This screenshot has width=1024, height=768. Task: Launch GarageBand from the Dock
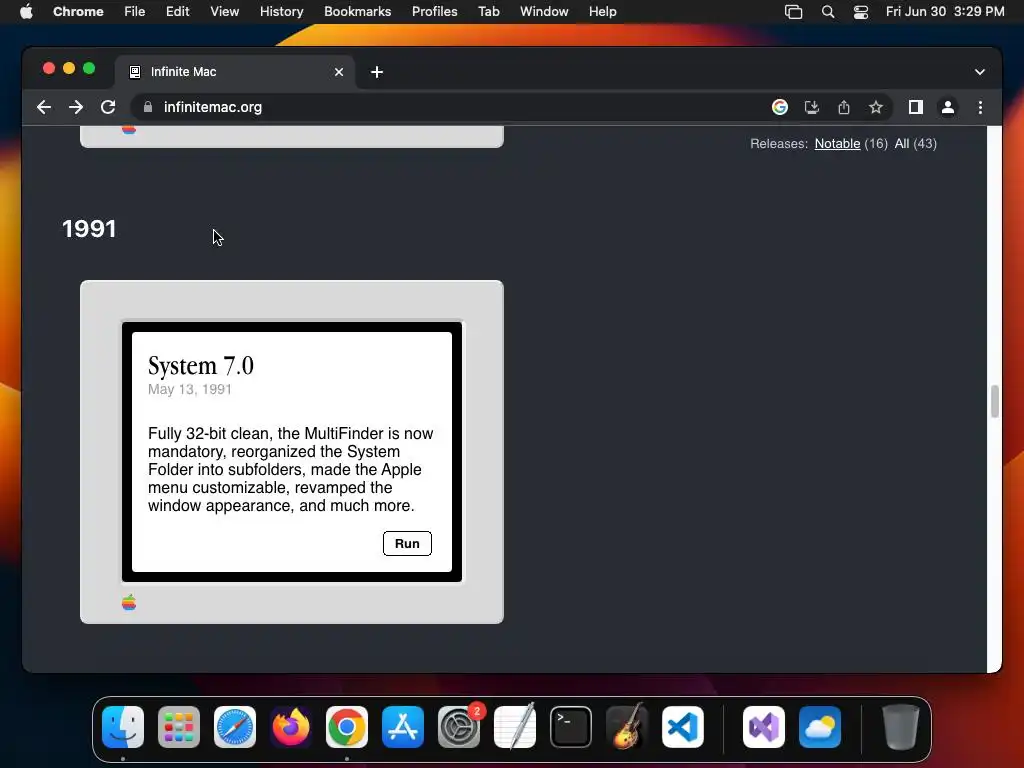tap(627, 727)
